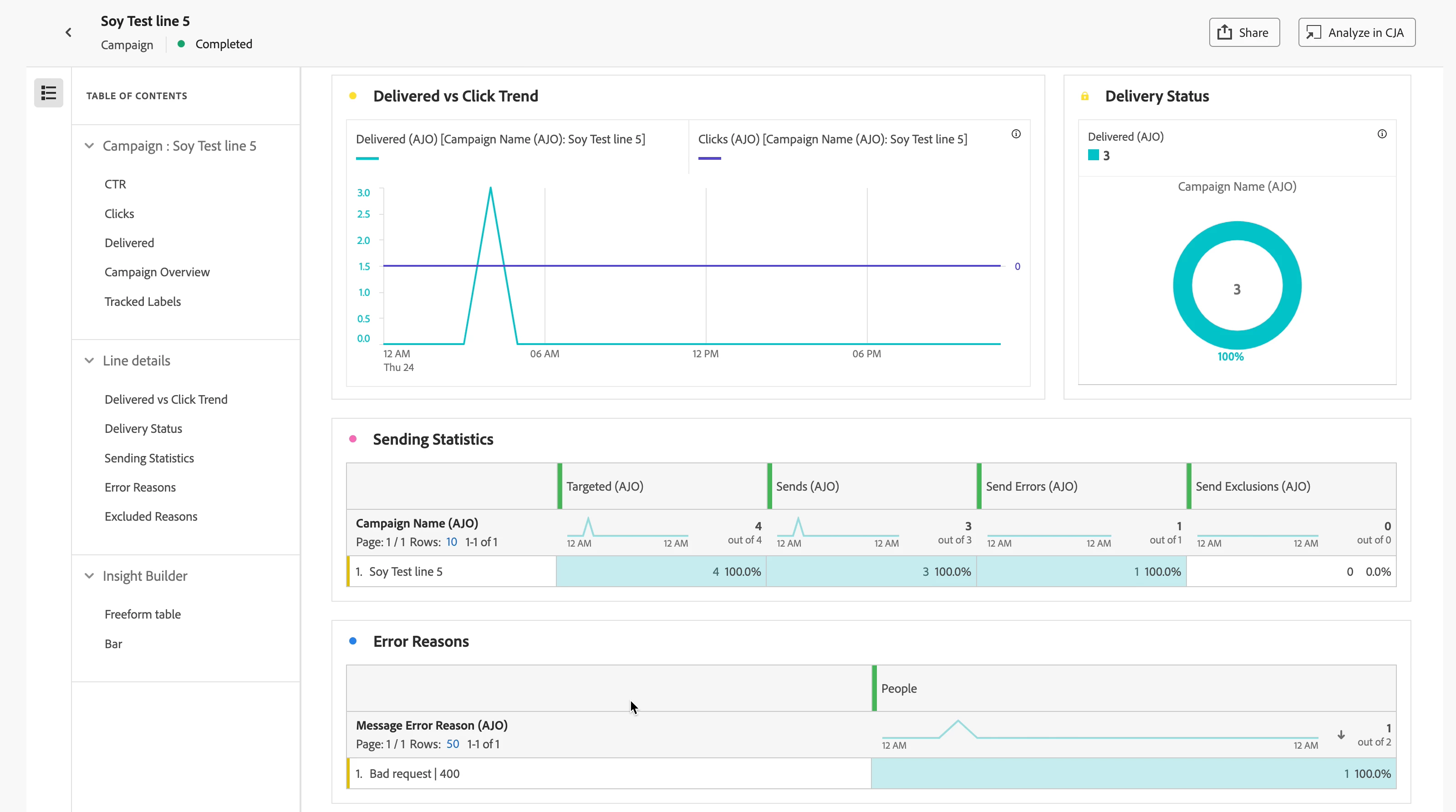Click the pink dot beside Sending Statistics
1456x812 pixels.
353,439
